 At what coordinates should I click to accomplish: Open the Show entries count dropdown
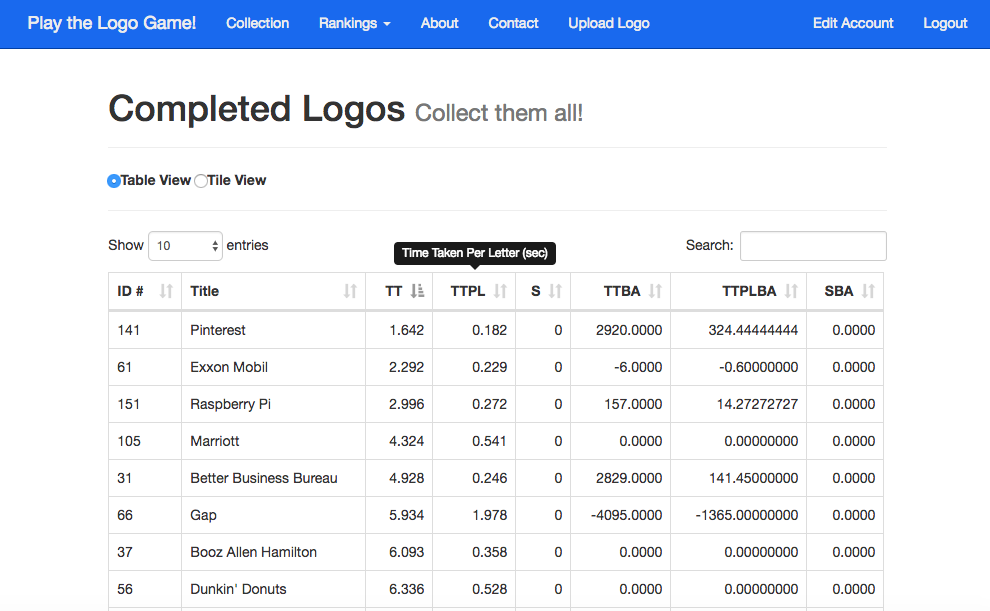185,246
